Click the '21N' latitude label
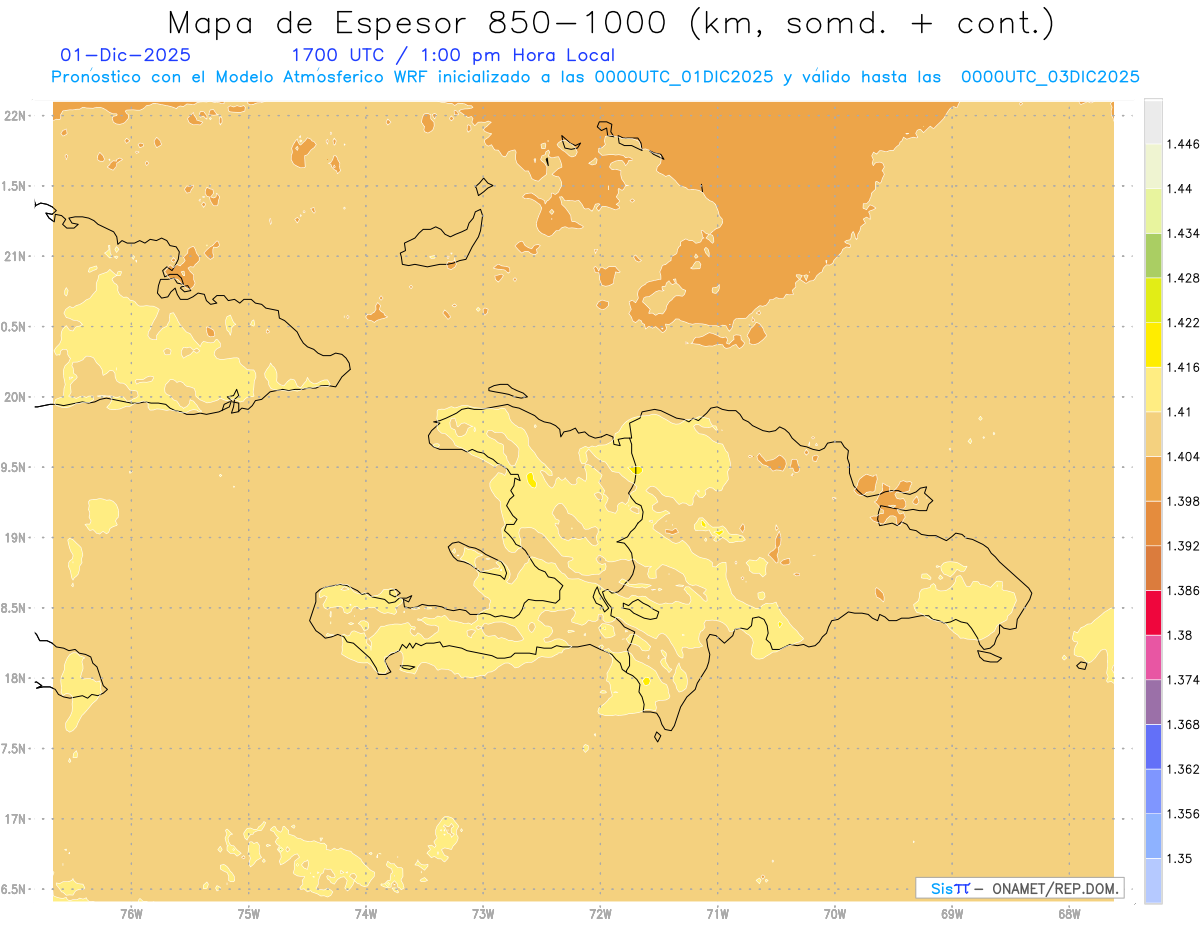Image resolution: width=1200 pixels, height=927 pixels. point(14,256)
